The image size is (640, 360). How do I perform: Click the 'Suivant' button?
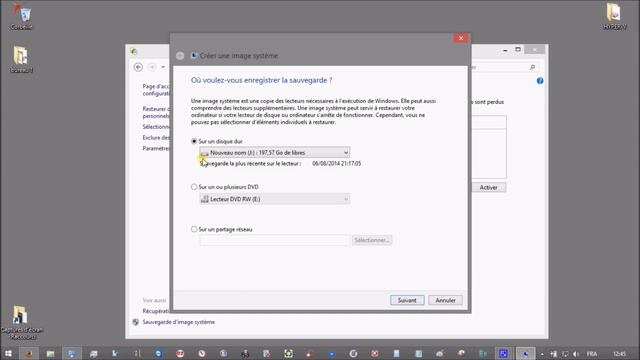407,300
